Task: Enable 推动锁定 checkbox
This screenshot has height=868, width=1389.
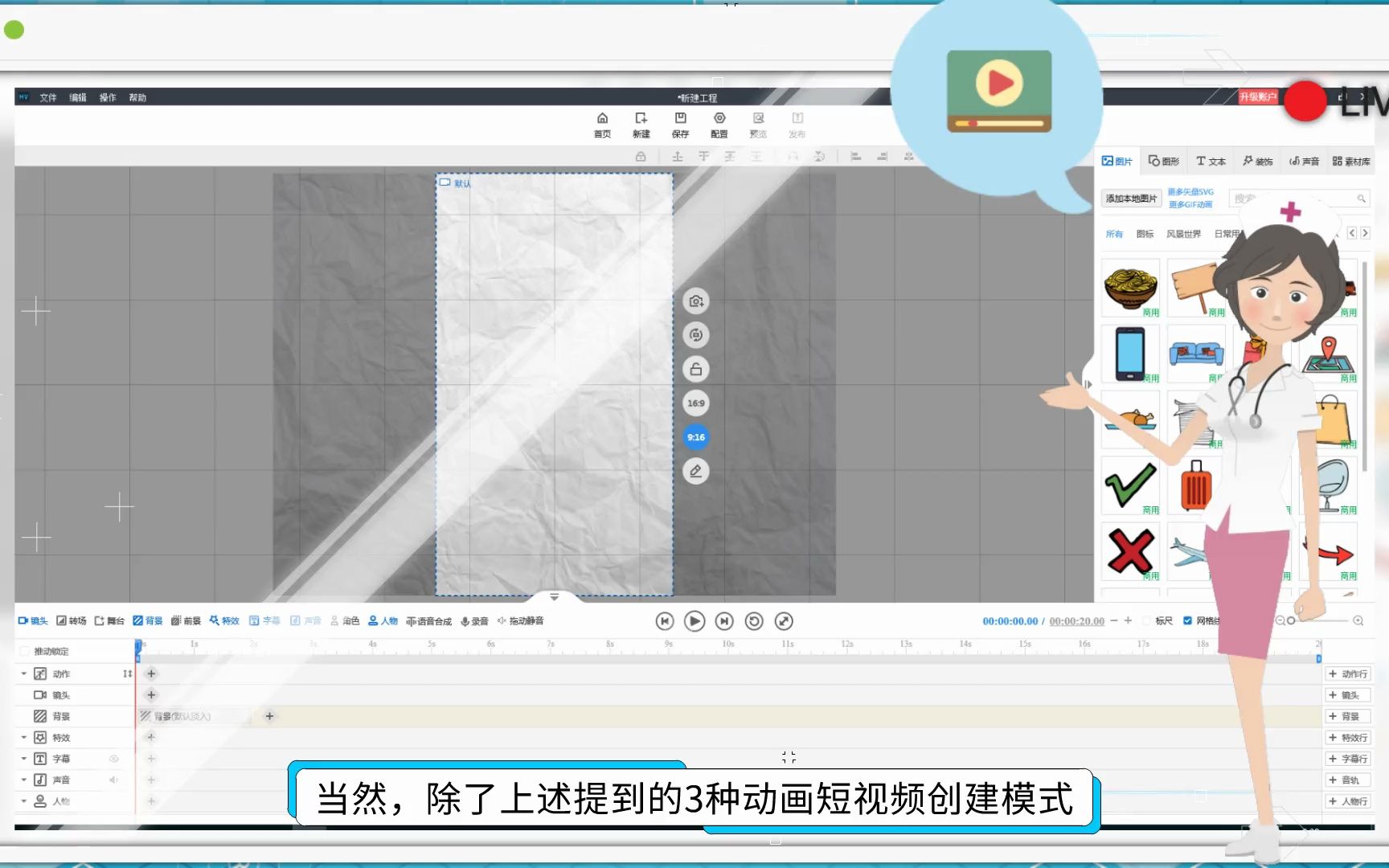Action: pyautogui.click(x=24, y=651)
